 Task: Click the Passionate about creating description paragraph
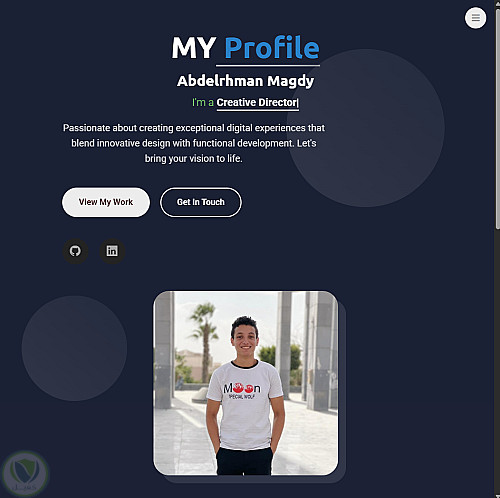[x=194, y=143]
